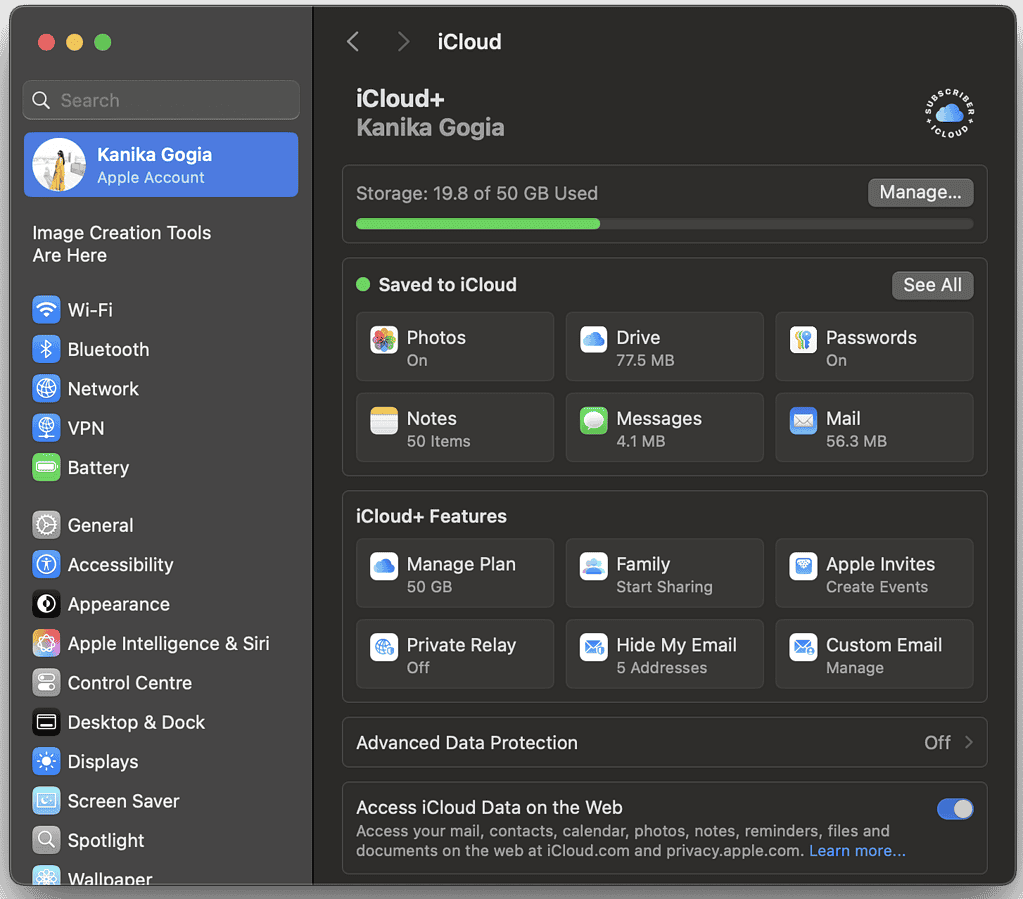Expand the Advanced Data Protection row
The height and width of the screenshot is (899, 1023).
pos(664,743)
